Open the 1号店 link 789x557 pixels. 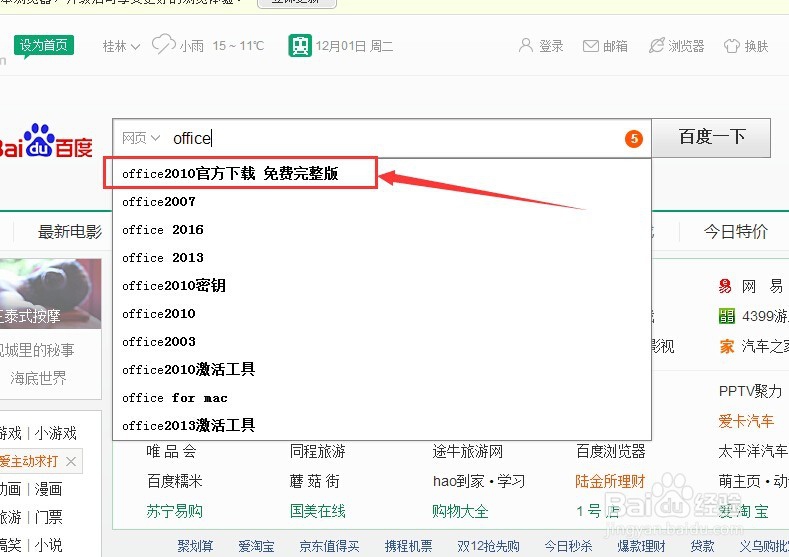(597, 511)
